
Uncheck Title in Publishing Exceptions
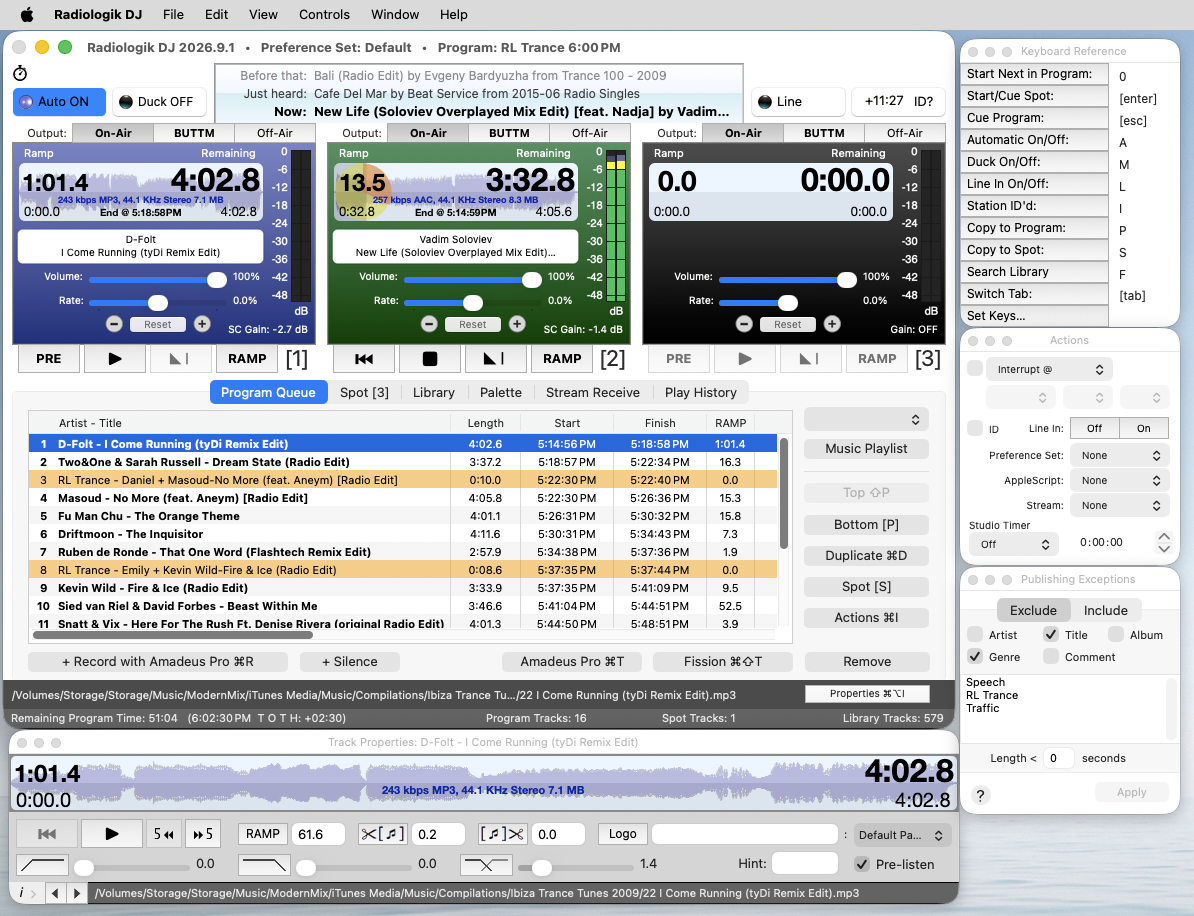pos(1051,634)
